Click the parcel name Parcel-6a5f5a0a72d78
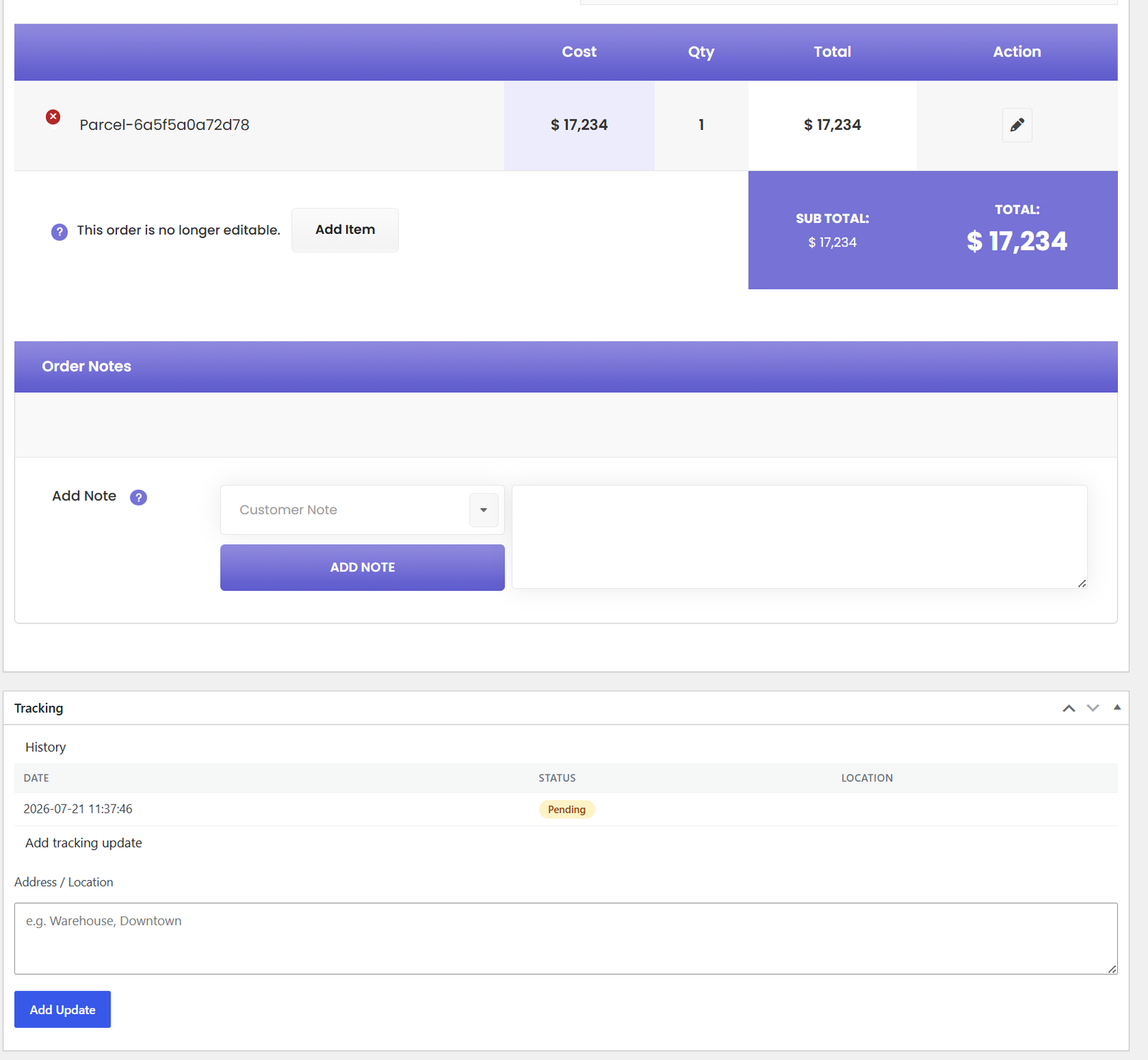The image size is (1148, 1060). [164, 125]
